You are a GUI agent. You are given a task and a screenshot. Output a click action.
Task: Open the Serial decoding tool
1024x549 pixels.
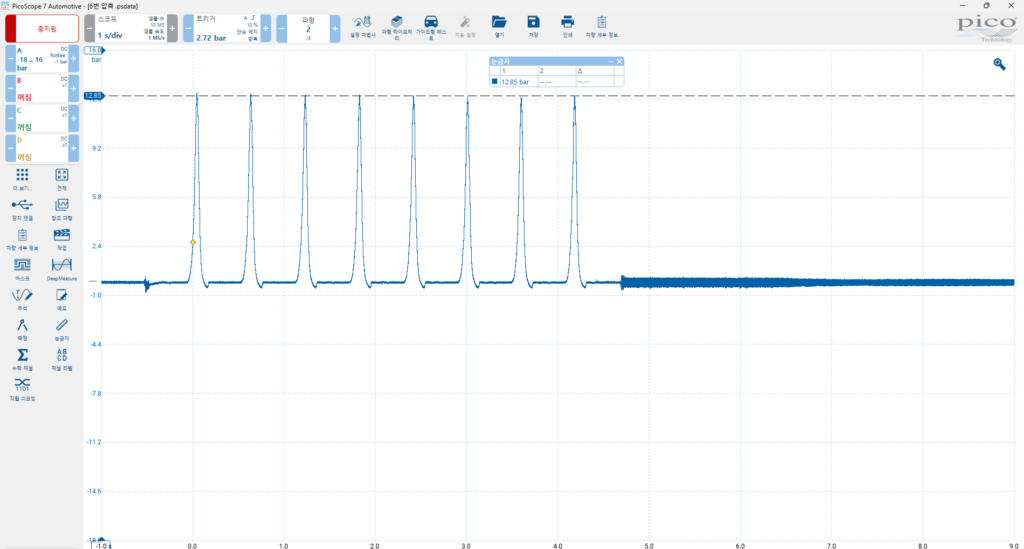(22, 385)
